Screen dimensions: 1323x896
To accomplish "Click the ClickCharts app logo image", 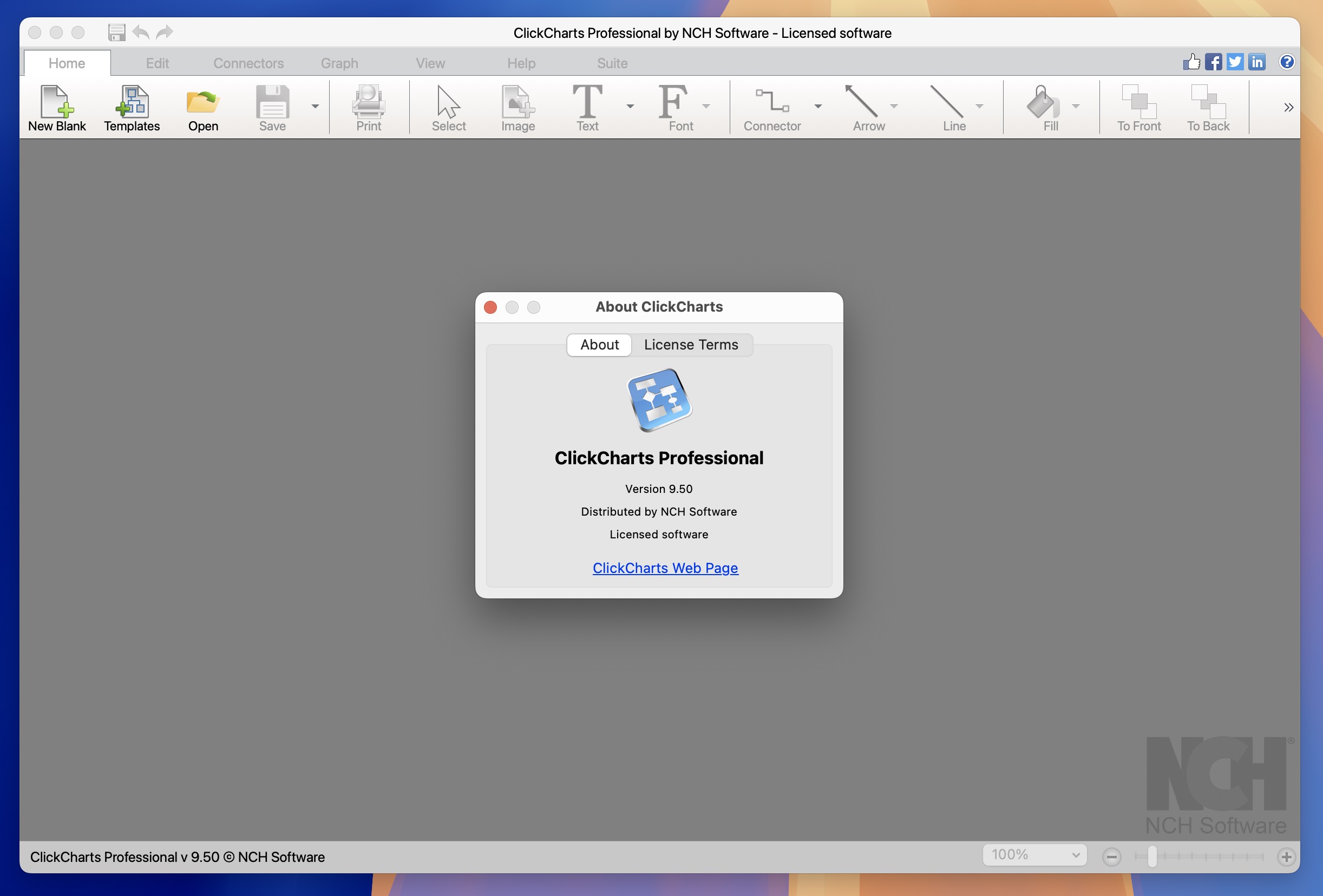I will (659, 400).
